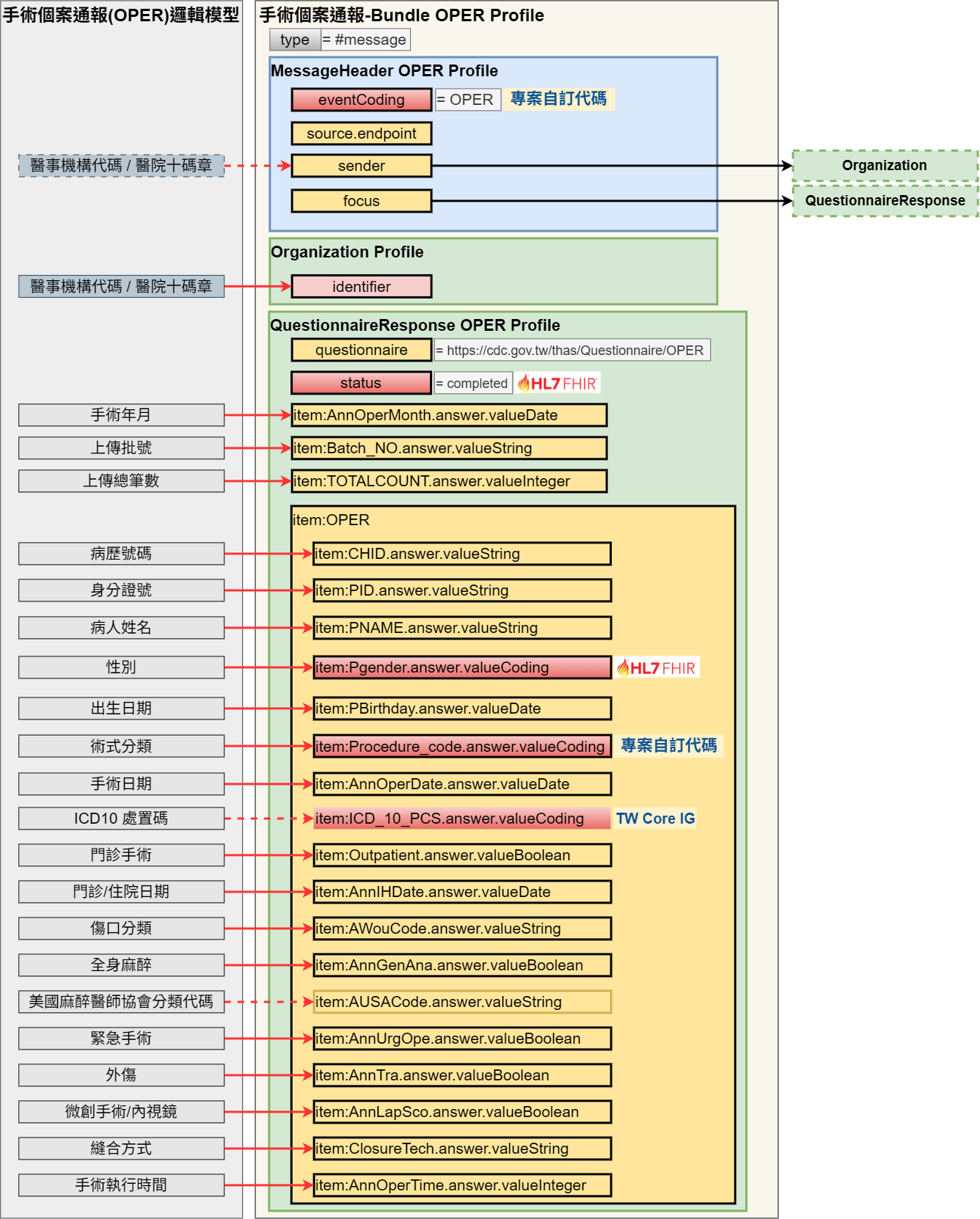Click the Organization box on the right
980x1219 pixels.
click(x=885, y=166)
